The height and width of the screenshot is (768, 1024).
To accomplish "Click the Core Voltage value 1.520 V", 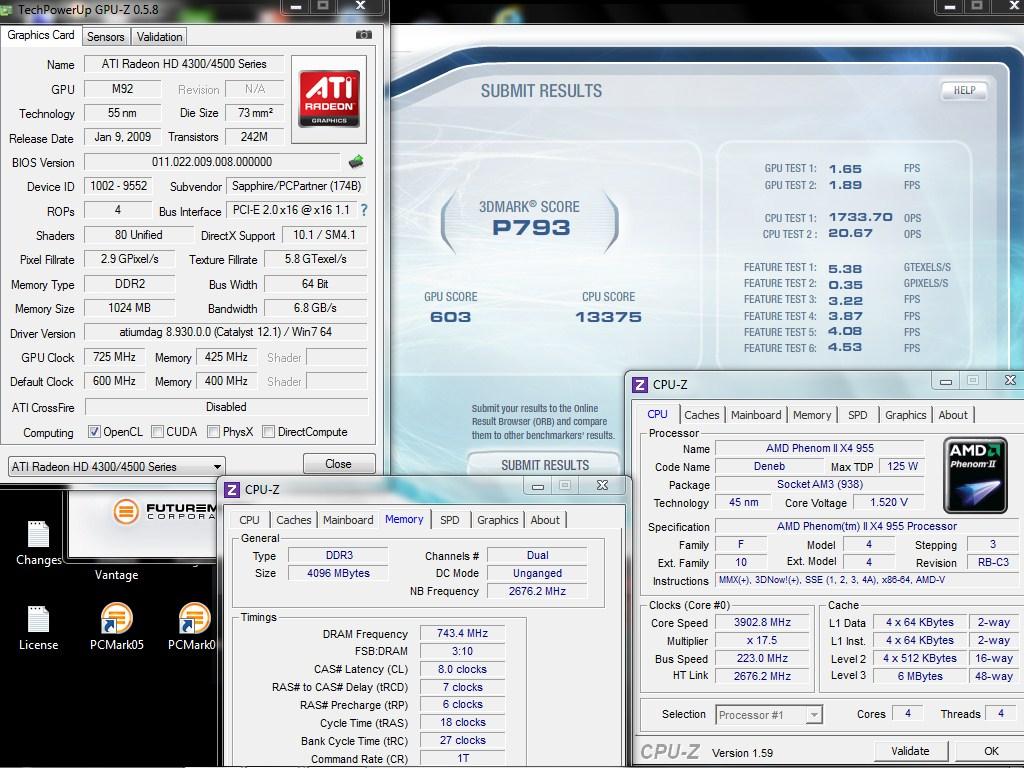I will [x=889, y=502].
